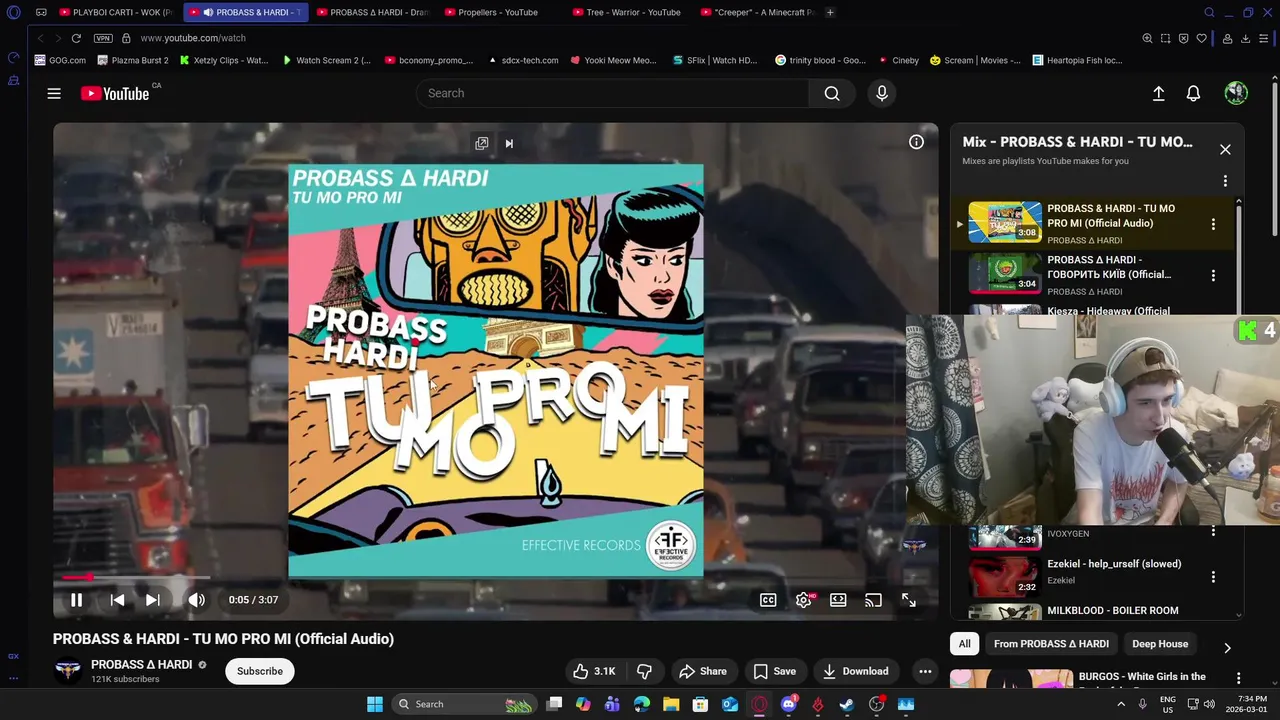1280x720 pixels.
Task: Save the video to a playlist
Action: (x=774, y=671)
